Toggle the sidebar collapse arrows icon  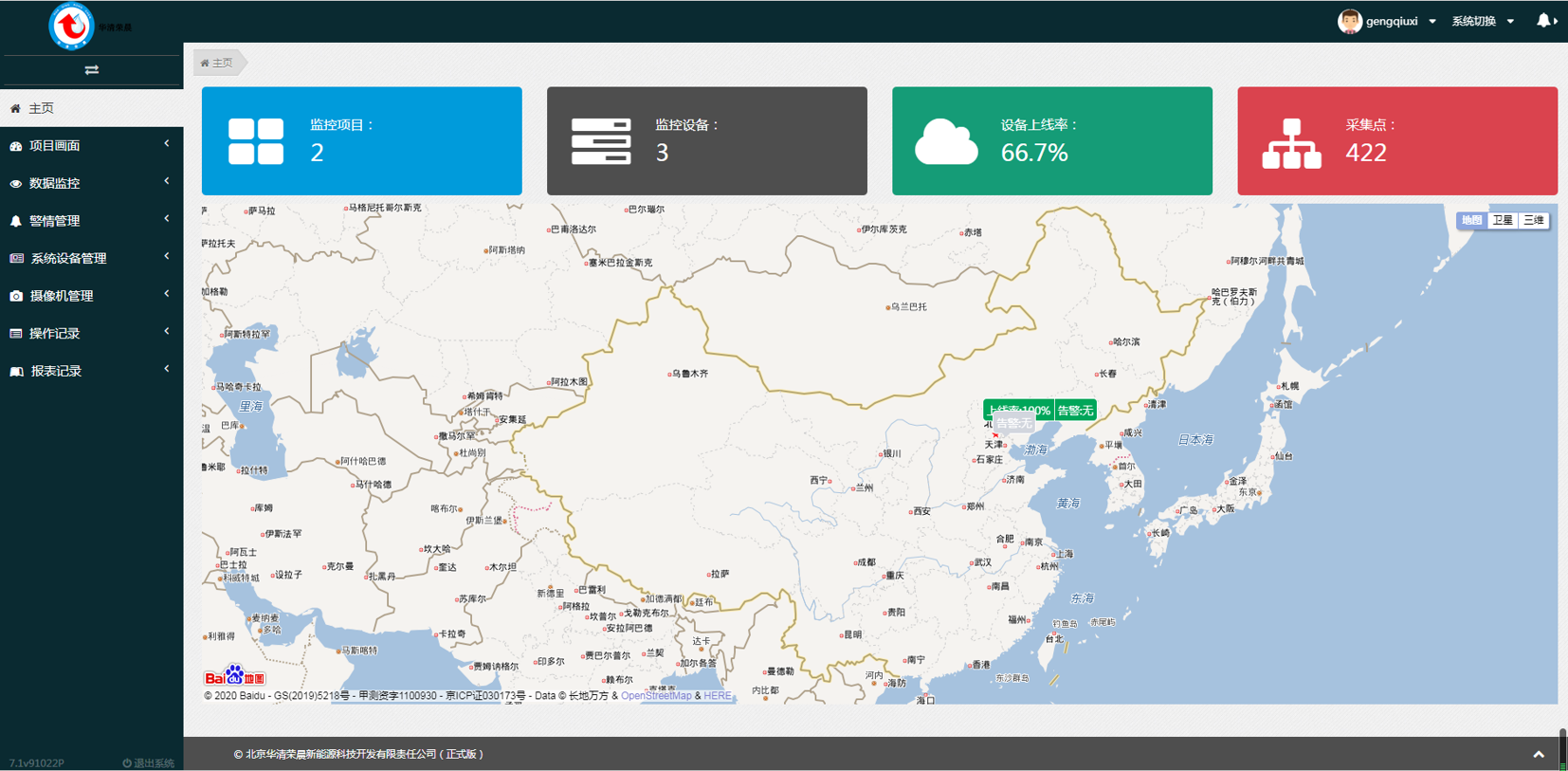tap(92, 70)
